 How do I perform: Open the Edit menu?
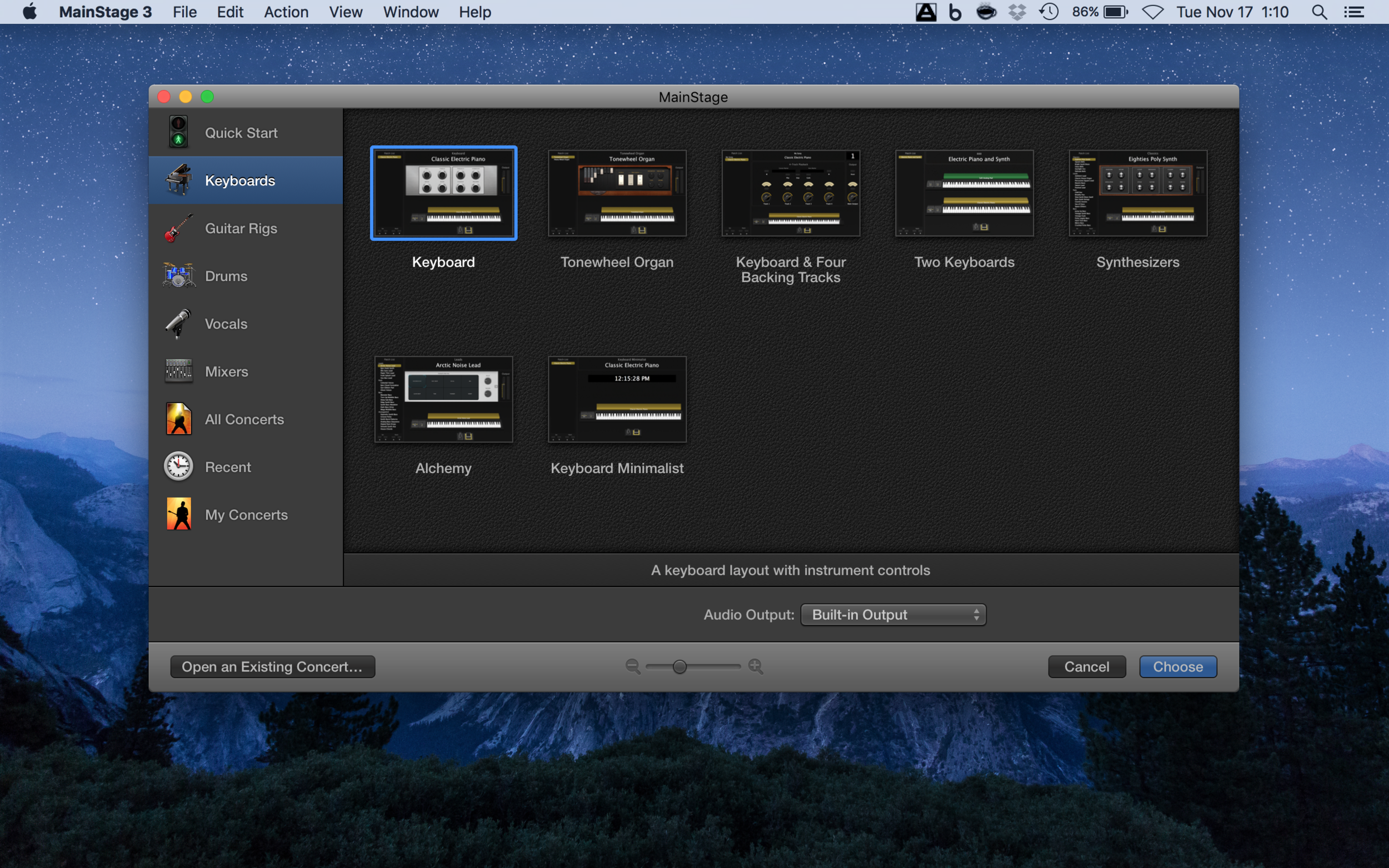(230, 12)
